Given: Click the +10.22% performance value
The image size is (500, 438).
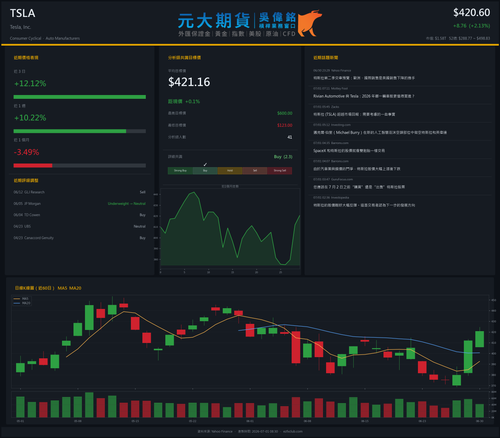Looking at the screenshot, I should [x=30, y=118].
